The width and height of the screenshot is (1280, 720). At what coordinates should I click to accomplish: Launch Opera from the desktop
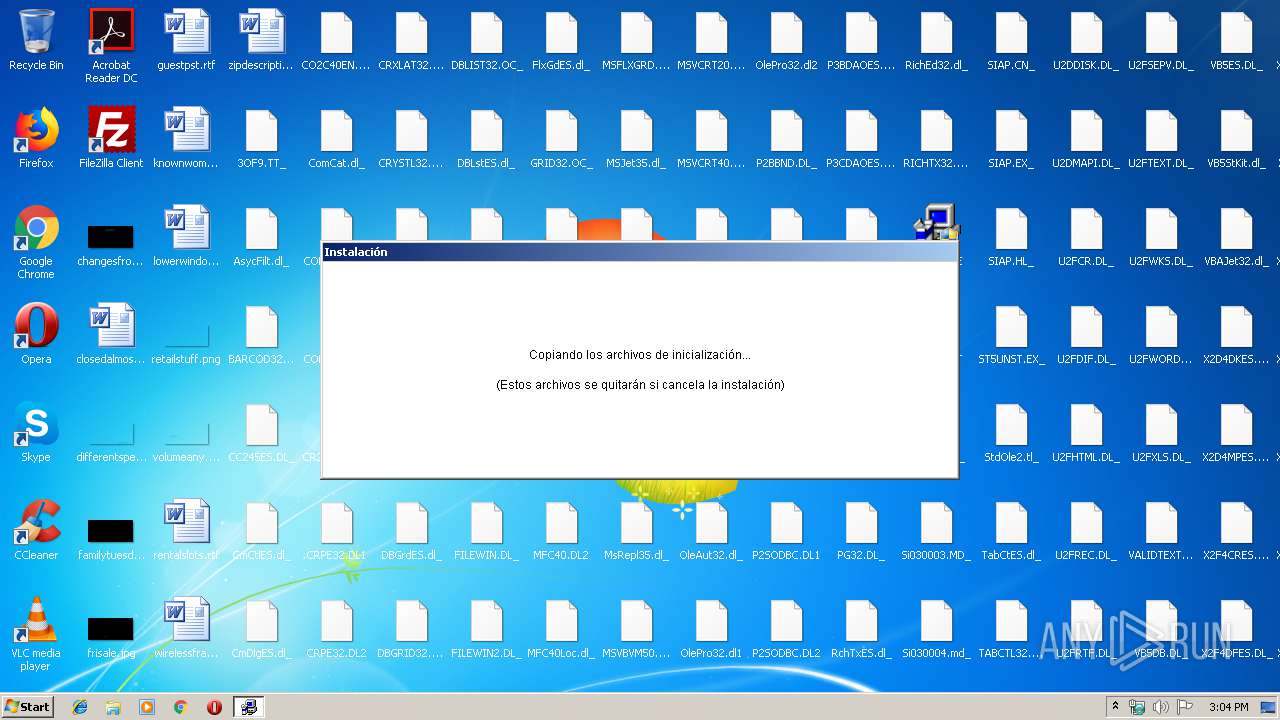pyautogui.click(x=36, y=334)
